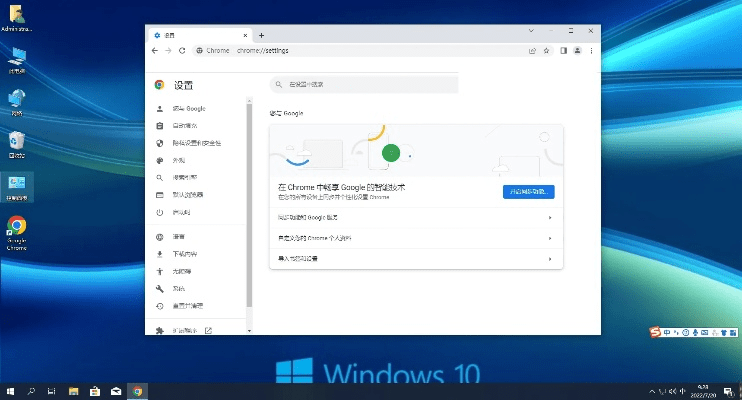Image resolution: width=742 pixels, height=400 pixels.
Task: Expand the sync and Google services row
Action: click(x=416, y=218)
